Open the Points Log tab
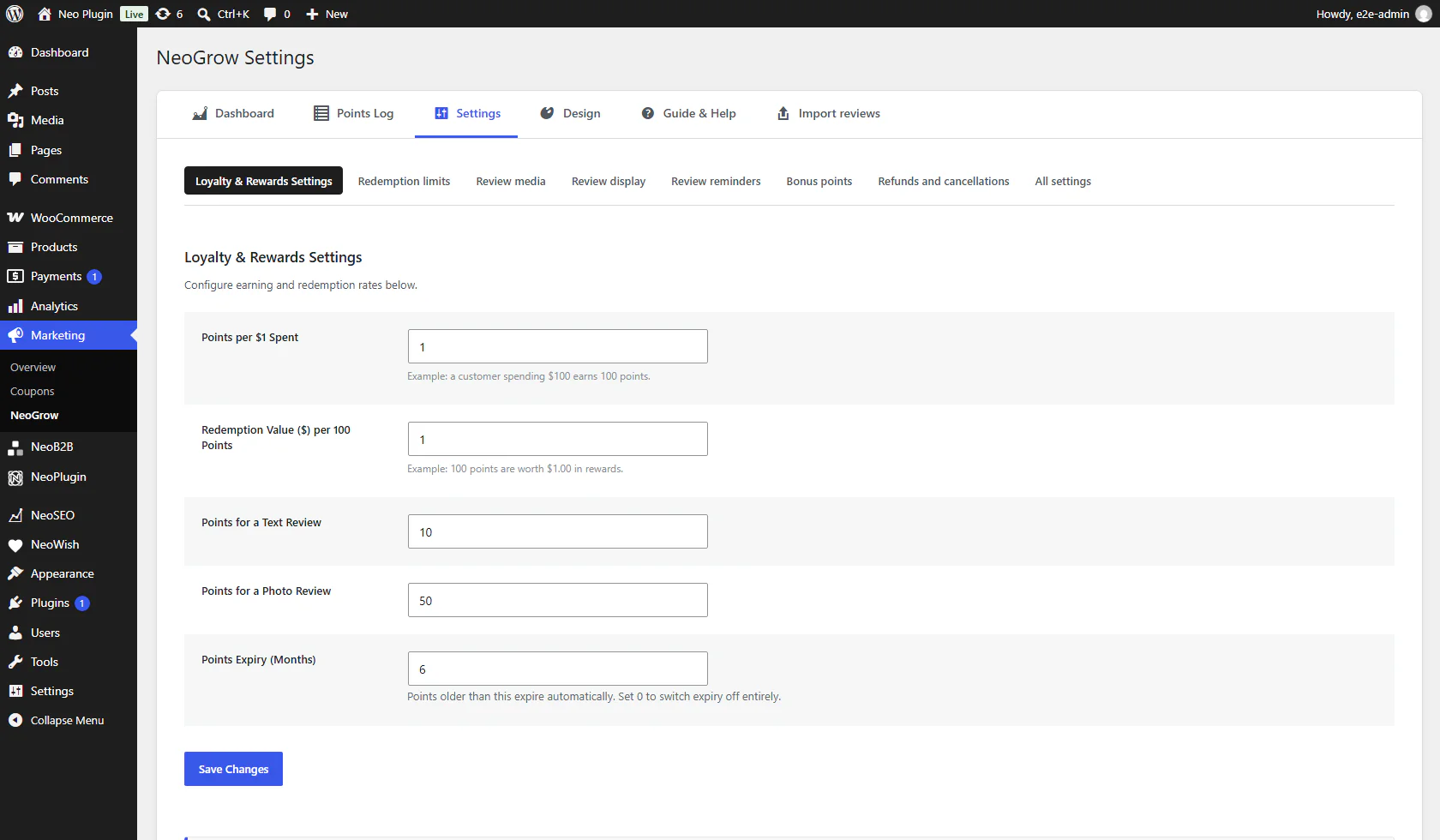 (354, 113)
